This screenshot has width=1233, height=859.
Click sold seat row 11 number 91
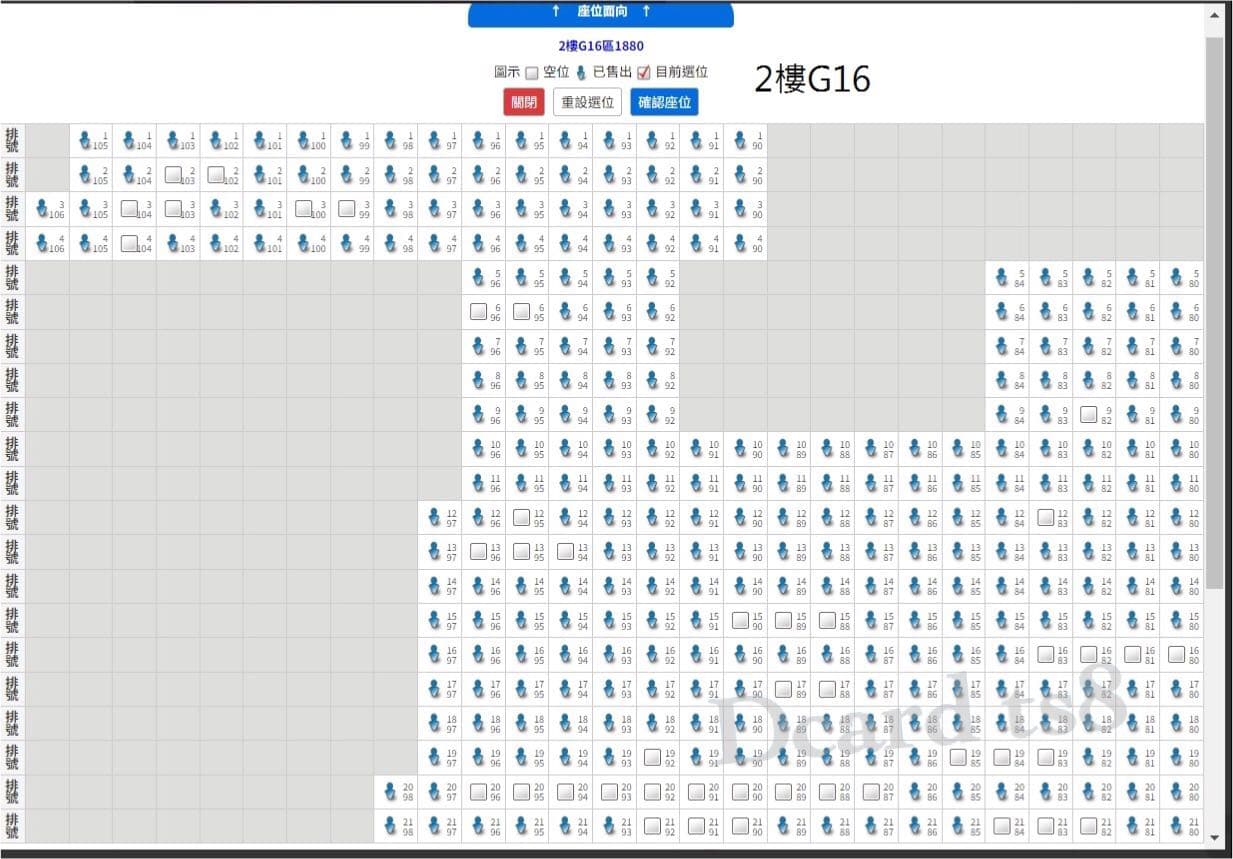click(x=696, y=483)
